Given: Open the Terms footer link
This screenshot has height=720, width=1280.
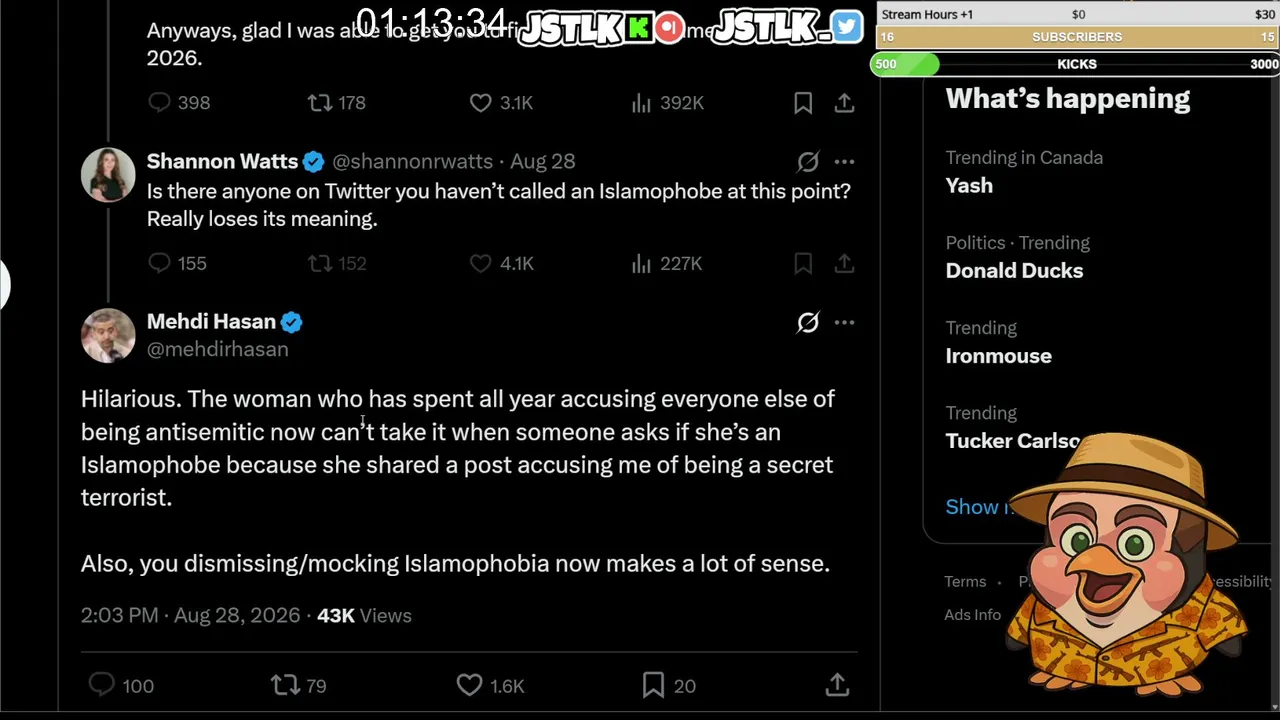Looking at the screenshot, I should pyautogui.click(x=965, y=581).
